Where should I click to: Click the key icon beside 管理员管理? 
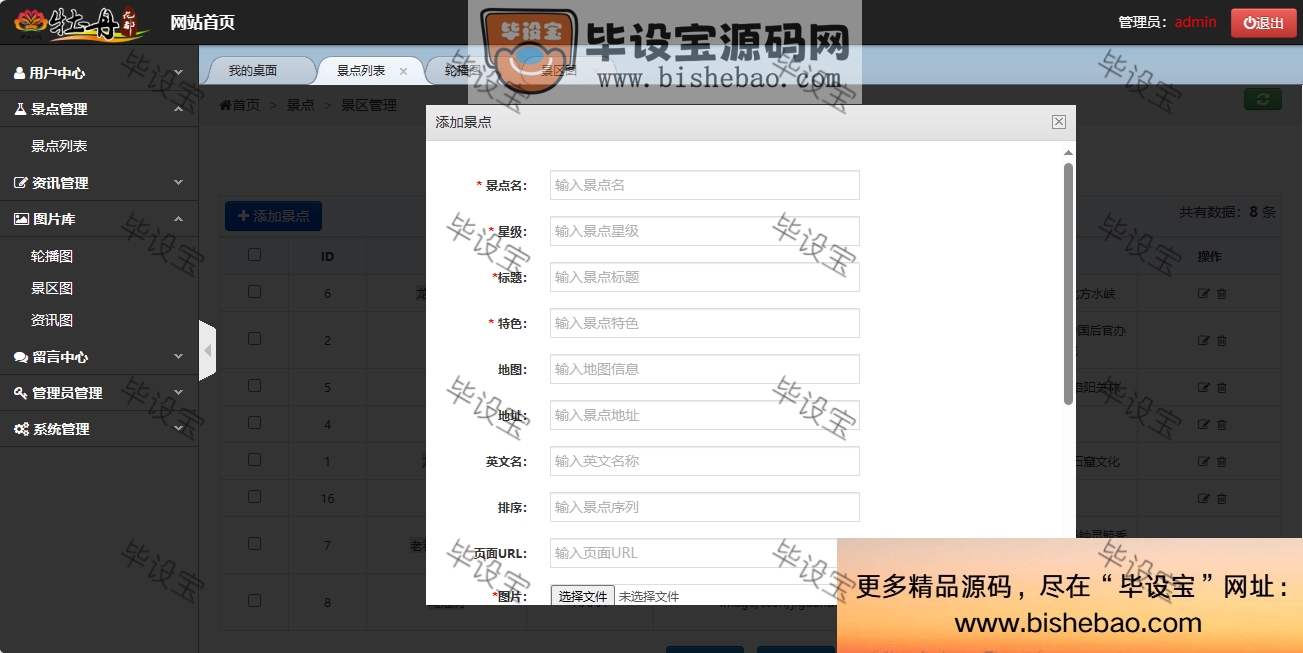21,393
